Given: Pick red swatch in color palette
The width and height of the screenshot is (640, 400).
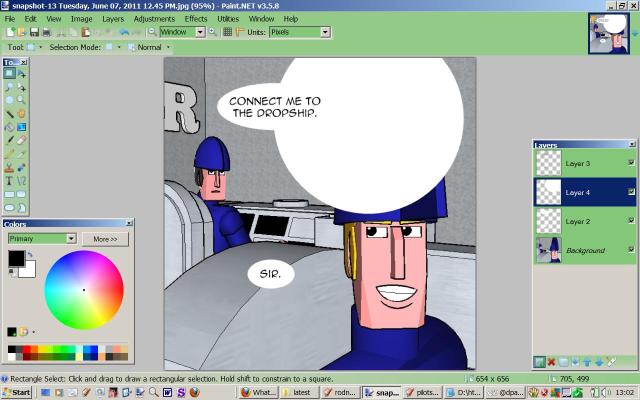Looking at the screenshot, I should click(x=24, y=349).
